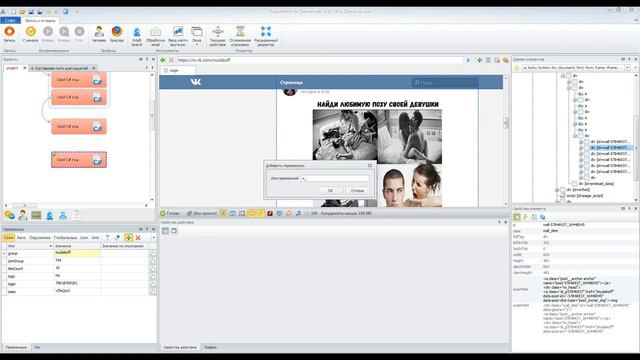Click the VK search field
640x360 pixels.
(444, 82)
